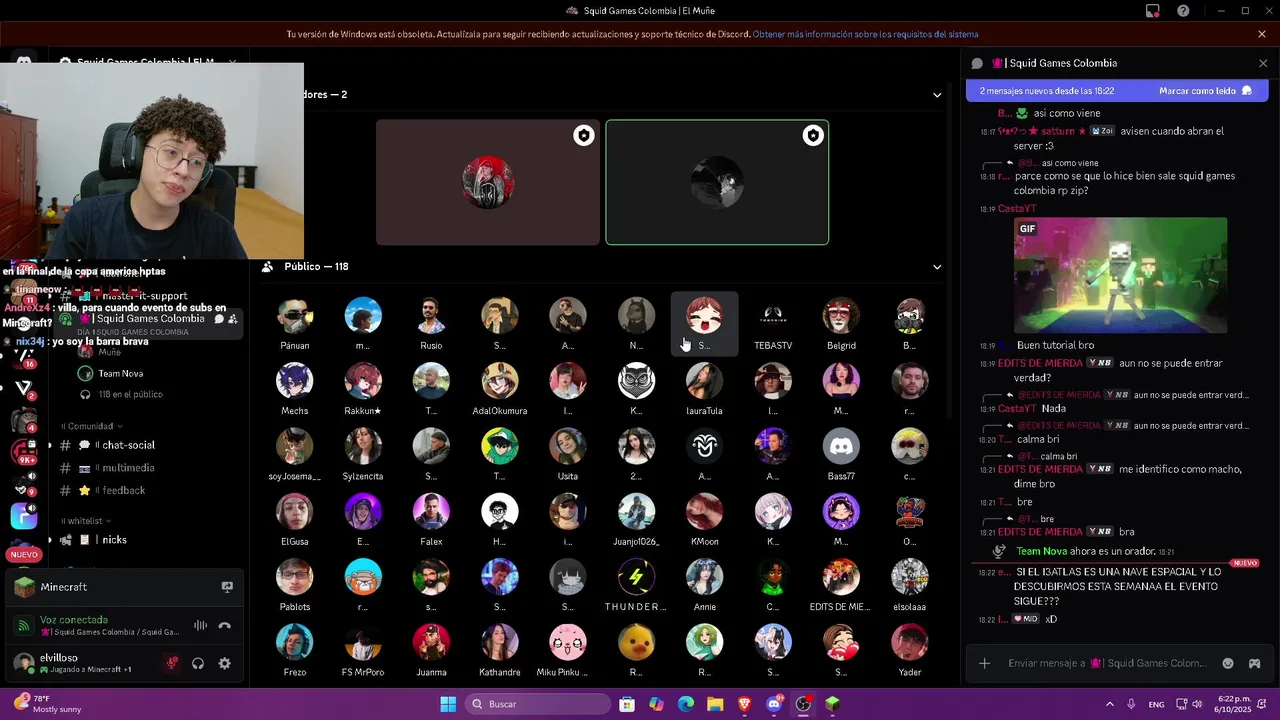Open the system requirements info link
This screenshot has width=1280, height=720.
[865, 34]
